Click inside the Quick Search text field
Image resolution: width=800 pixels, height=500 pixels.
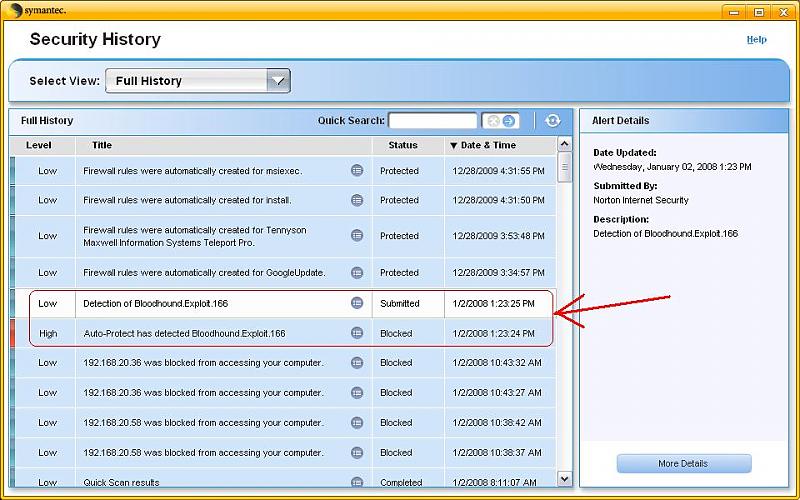pos(432,121)
